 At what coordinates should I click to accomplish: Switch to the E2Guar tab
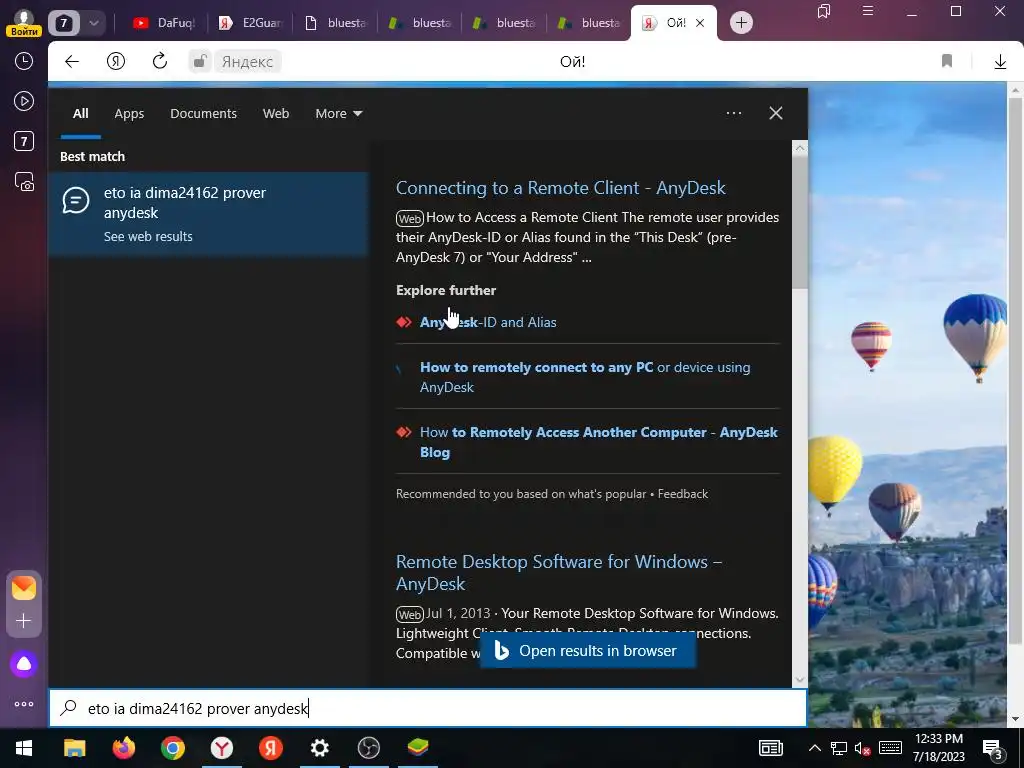(251, 23)
